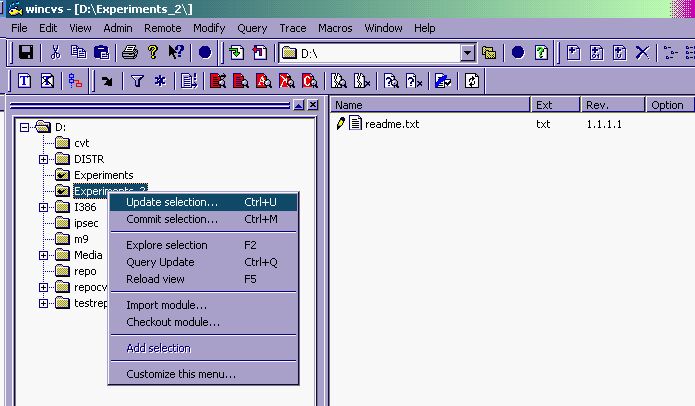This screenshot has width=695, height=406.
Task: Expand the DISTR folder node
Action: (x=43, y=159)
